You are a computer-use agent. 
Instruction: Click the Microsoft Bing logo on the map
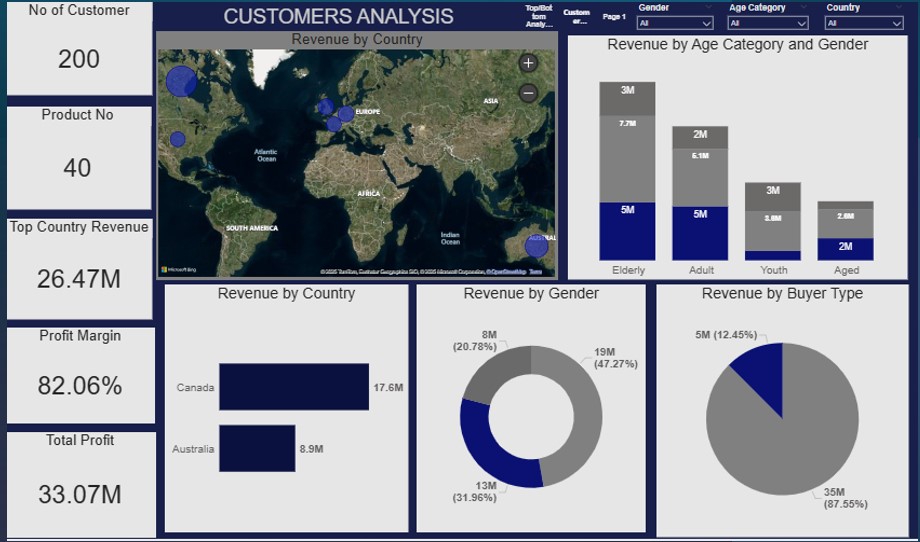tap(179, 270)
